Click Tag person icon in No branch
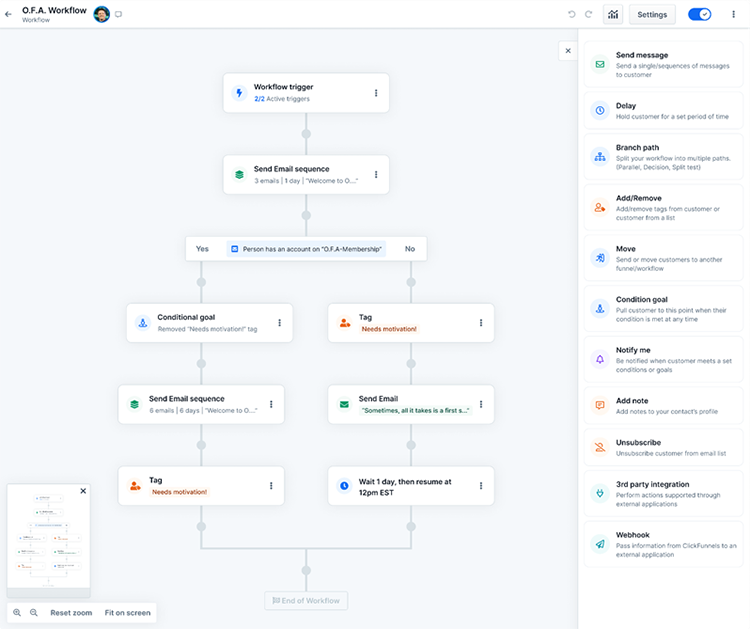Viewport: 750px width, 629px height. point(344,323)
